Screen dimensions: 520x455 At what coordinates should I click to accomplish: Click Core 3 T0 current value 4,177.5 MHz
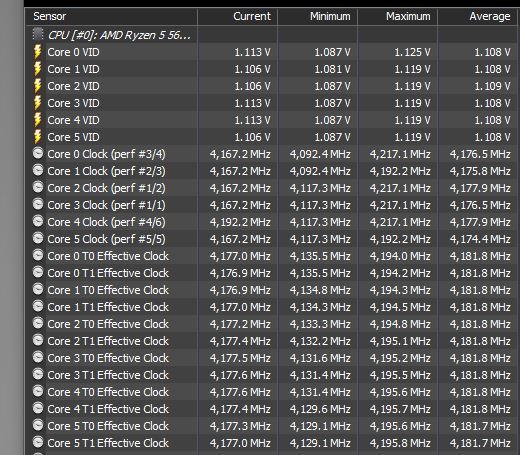point(240,358)
